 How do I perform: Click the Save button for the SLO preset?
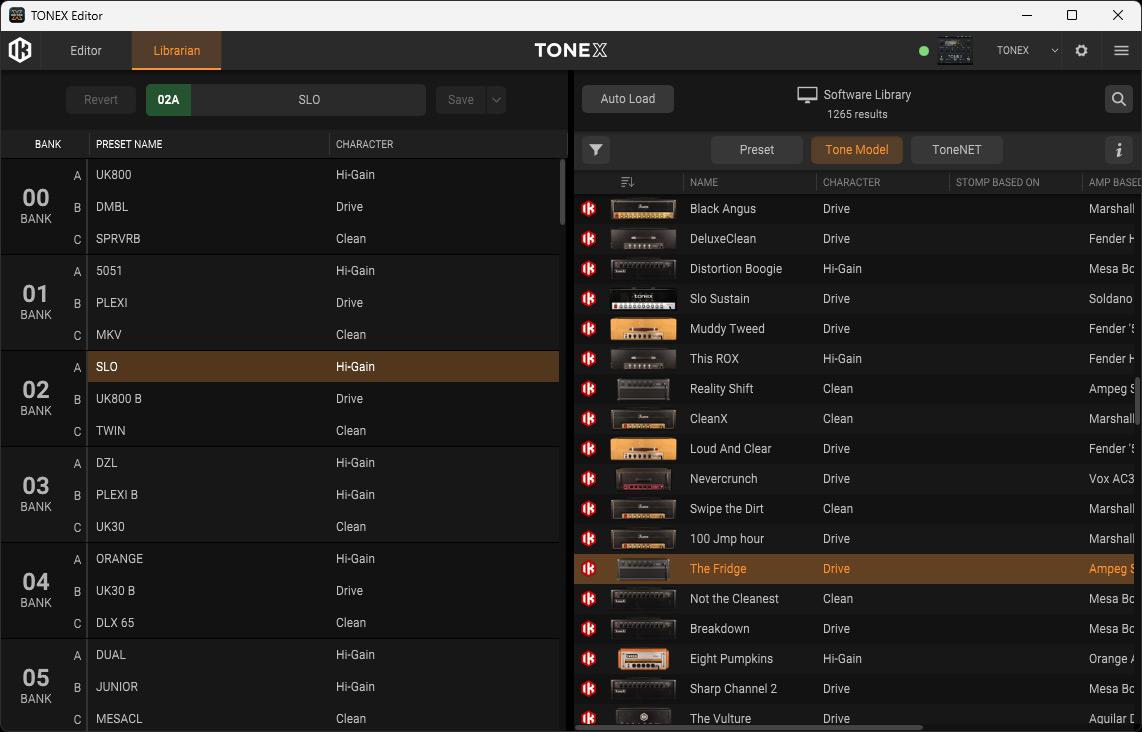click(460, 99)
